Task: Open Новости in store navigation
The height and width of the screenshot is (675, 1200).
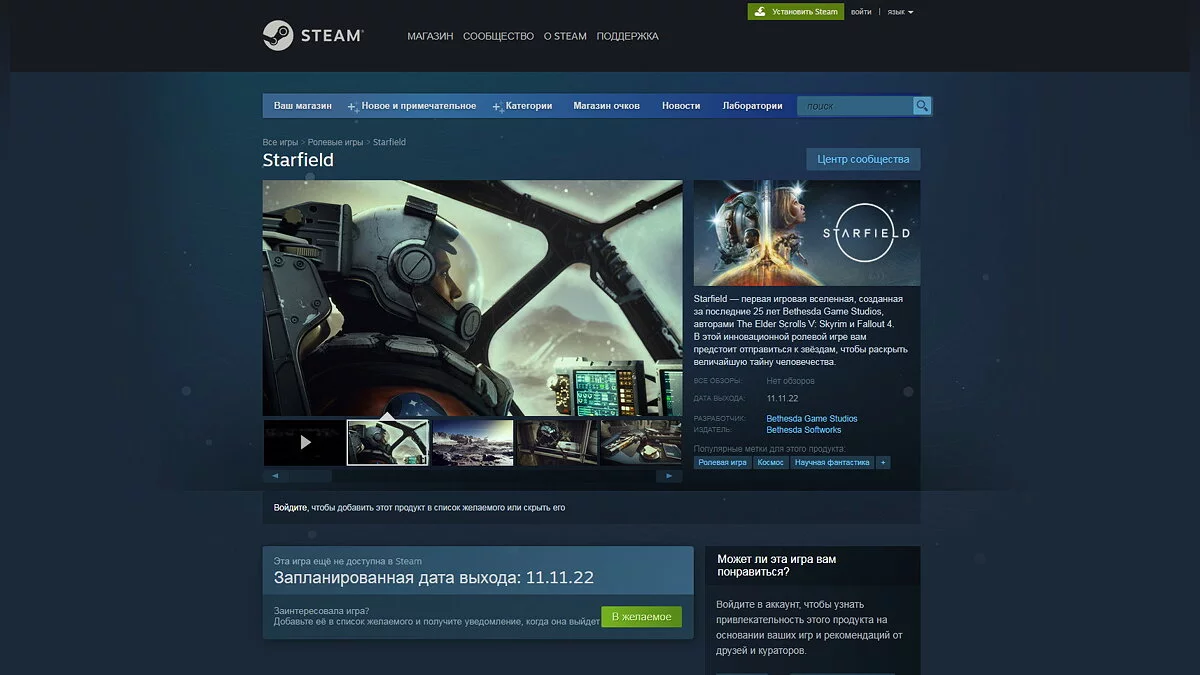Action: pyautogui.click(x=681, y=106)
